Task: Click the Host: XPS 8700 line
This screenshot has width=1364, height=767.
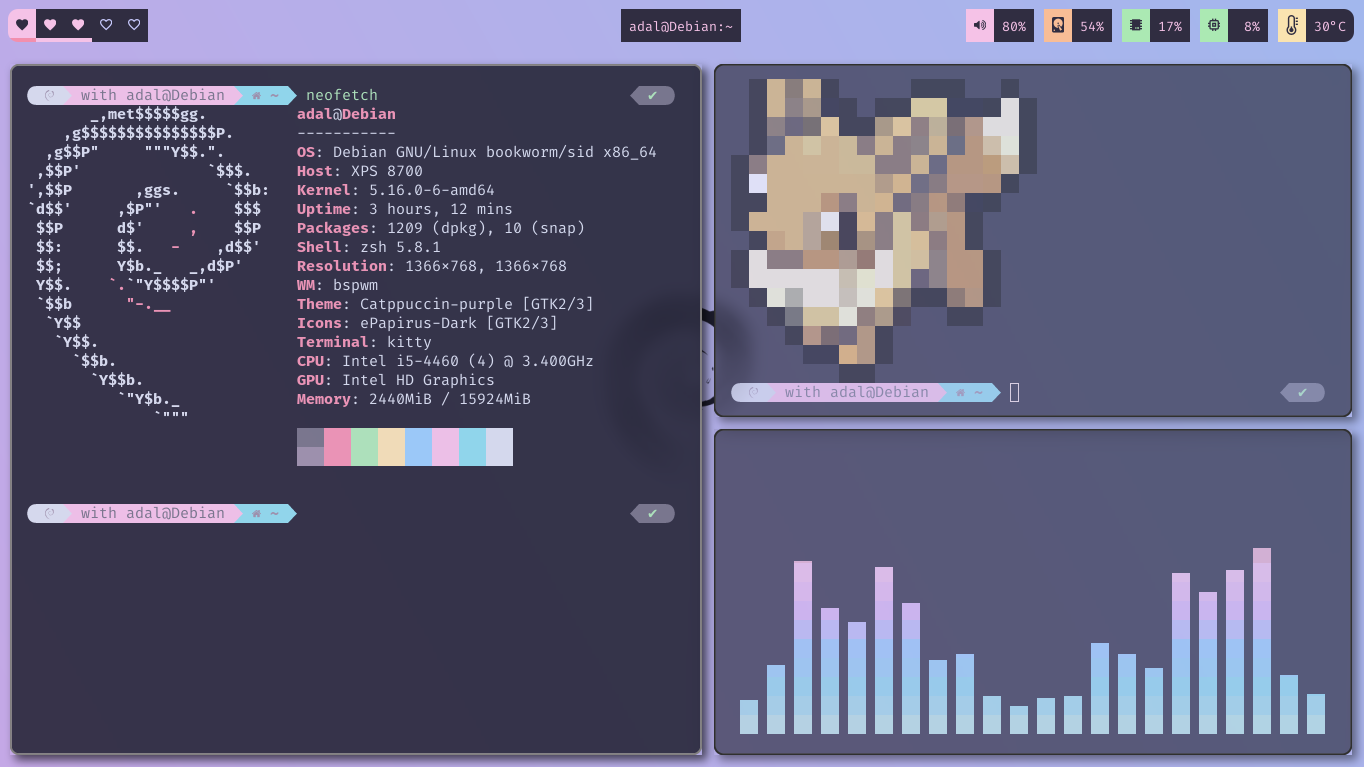Action: 360,171
